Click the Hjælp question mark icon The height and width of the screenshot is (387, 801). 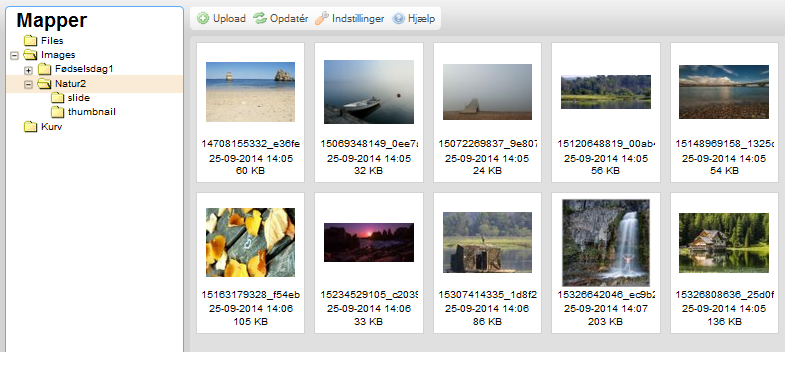click(398, 18)
